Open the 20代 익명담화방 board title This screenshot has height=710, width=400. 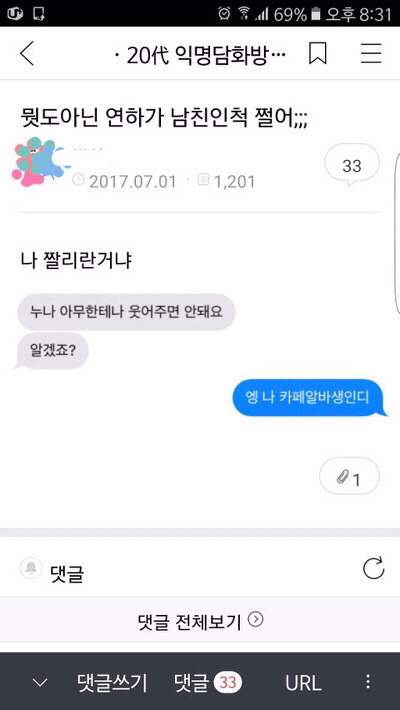(x=200, y=55)
